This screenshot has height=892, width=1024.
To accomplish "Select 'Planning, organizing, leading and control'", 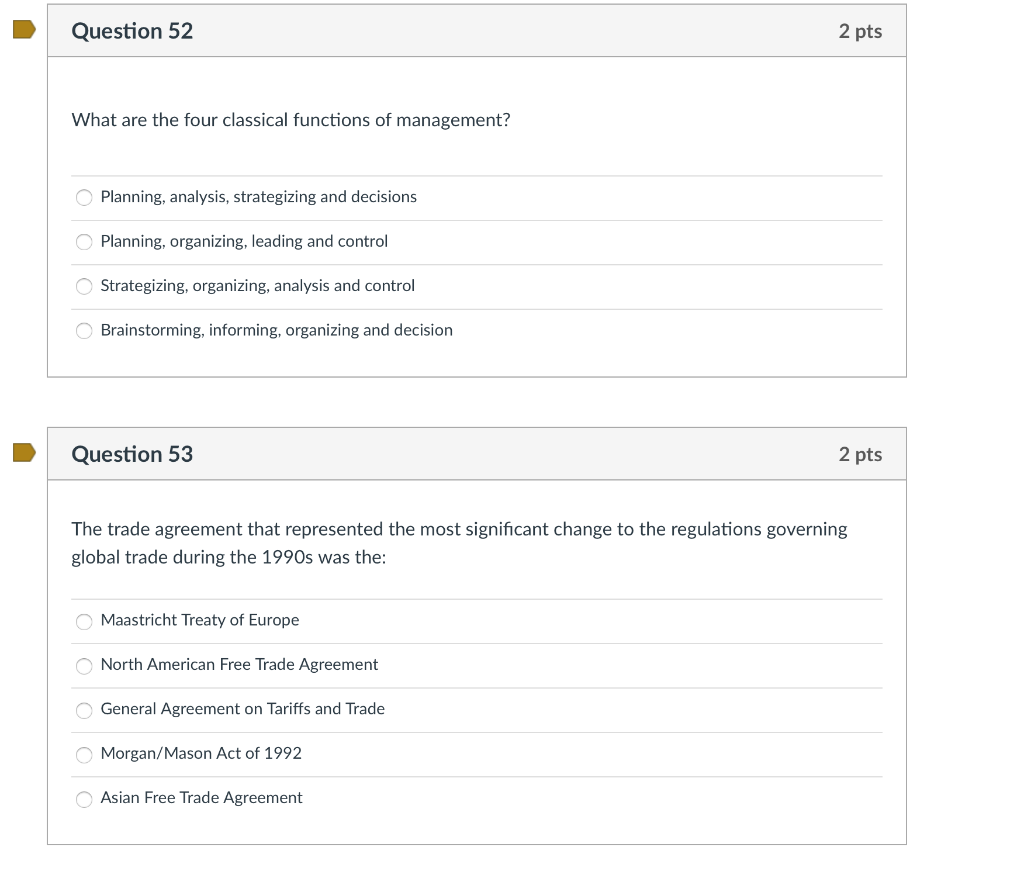I will tap(84, 241).
